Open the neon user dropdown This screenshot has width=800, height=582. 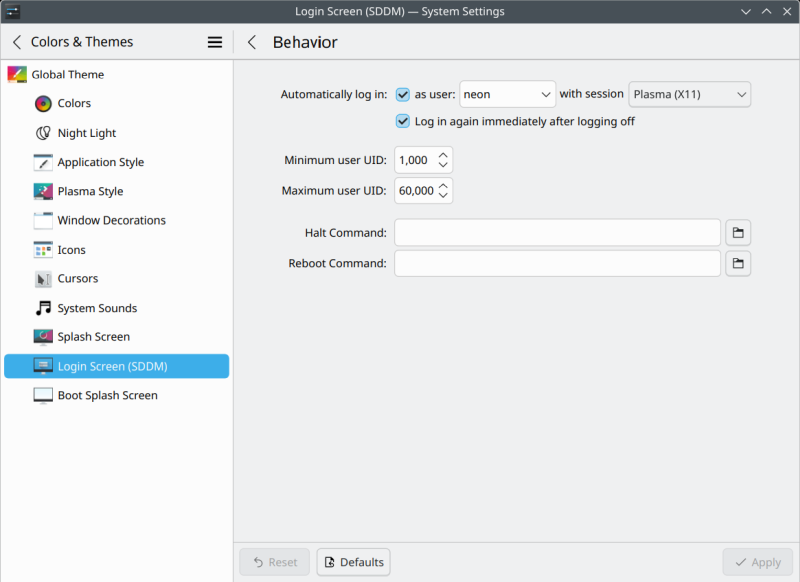click(x=507, y=94)
